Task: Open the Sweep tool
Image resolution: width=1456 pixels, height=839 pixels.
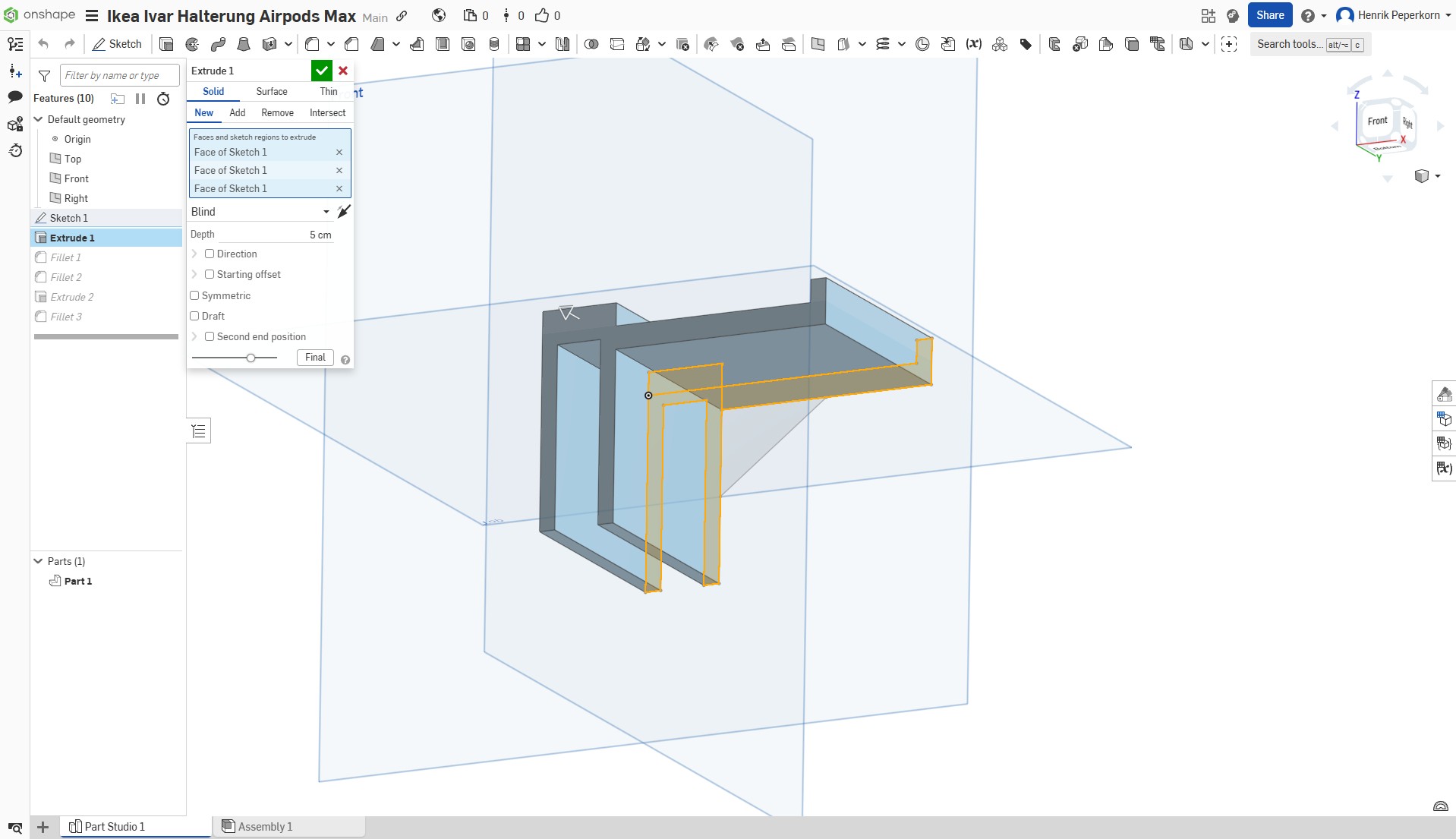Action: (x=219, y=44)
